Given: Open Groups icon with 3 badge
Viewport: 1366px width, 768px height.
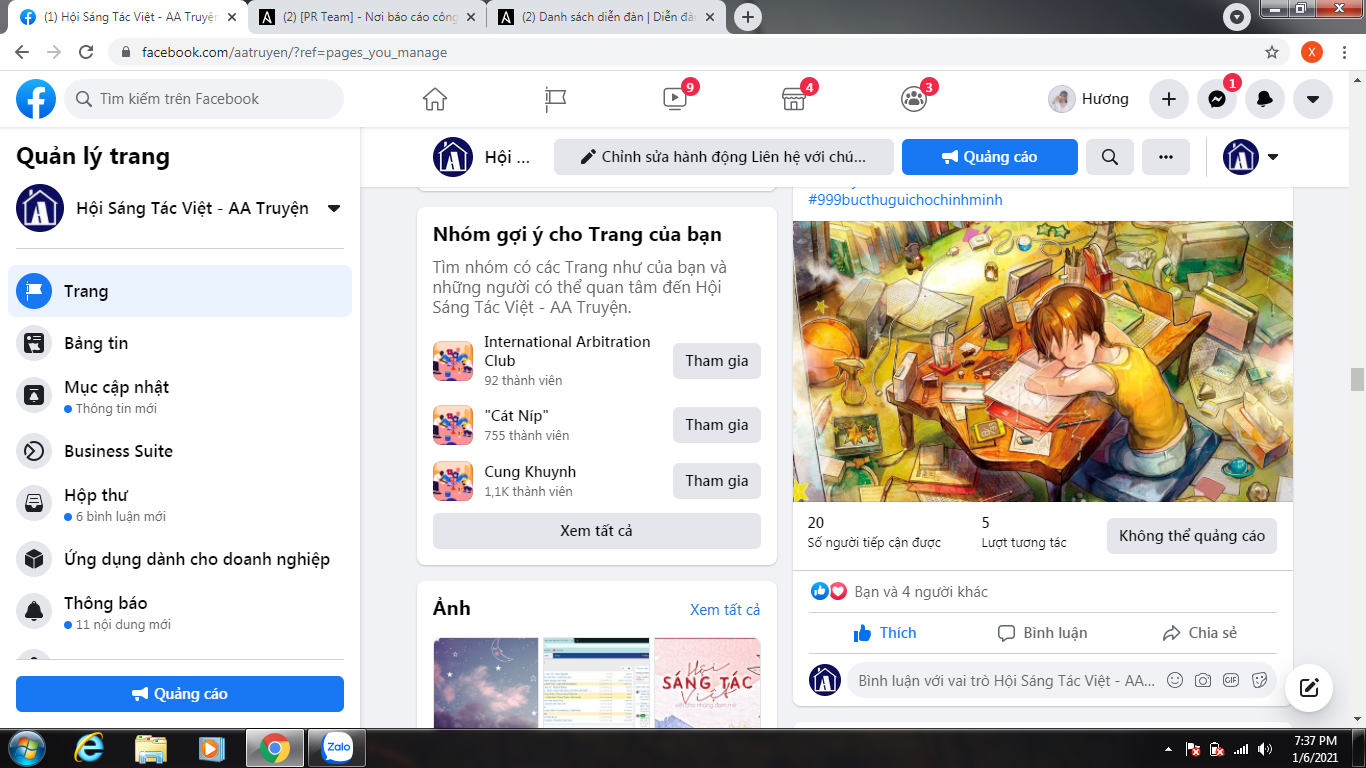Looking at the screenshot, I should [x=914, y=99].
